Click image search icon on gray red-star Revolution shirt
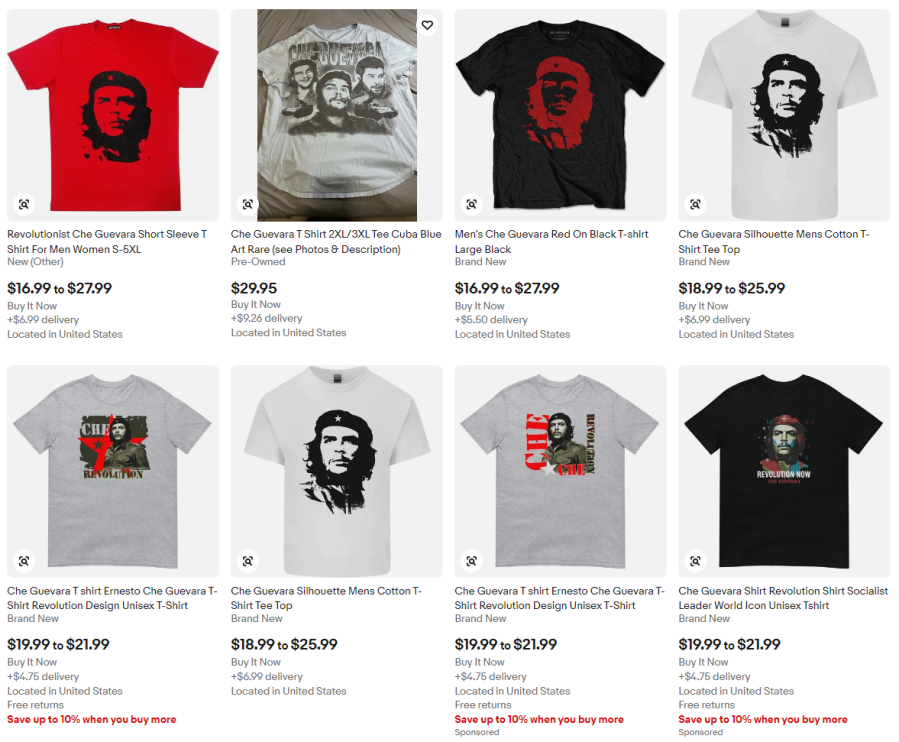This screenshot has width=899, height=742. coord(24,561)
